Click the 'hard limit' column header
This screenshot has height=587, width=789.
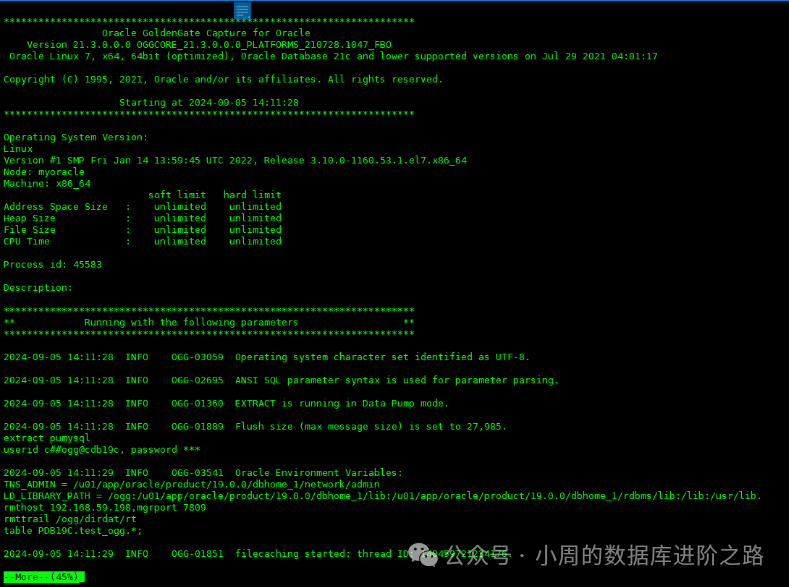coord(252,195)
